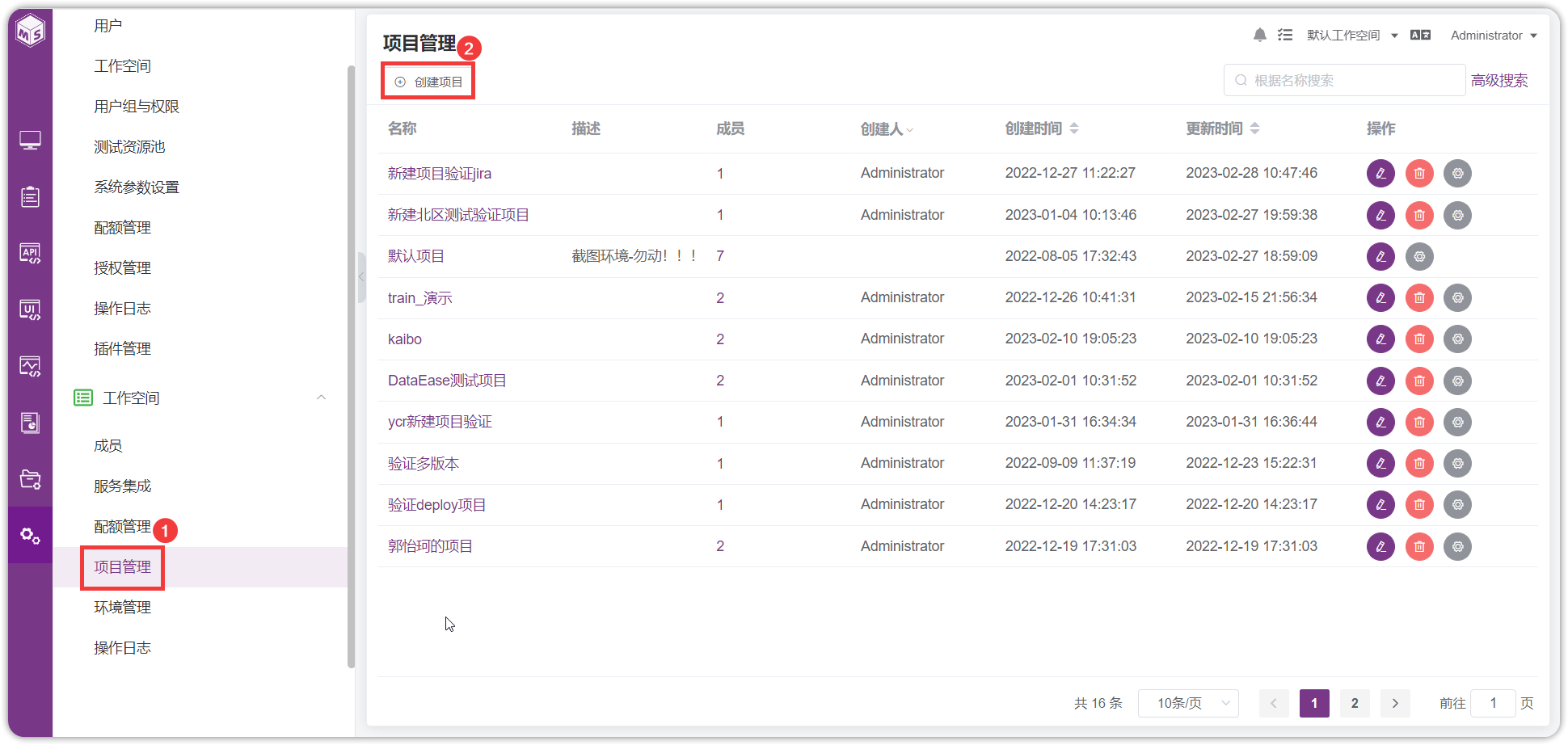
Task: Open report statistics icon in sidebar
Action: point(30,423)
